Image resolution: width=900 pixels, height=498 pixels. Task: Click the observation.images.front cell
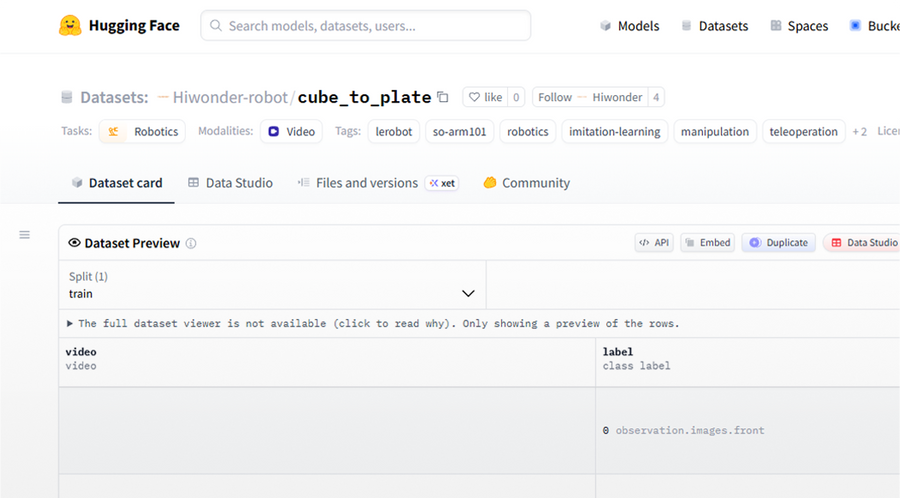[747, 430]
